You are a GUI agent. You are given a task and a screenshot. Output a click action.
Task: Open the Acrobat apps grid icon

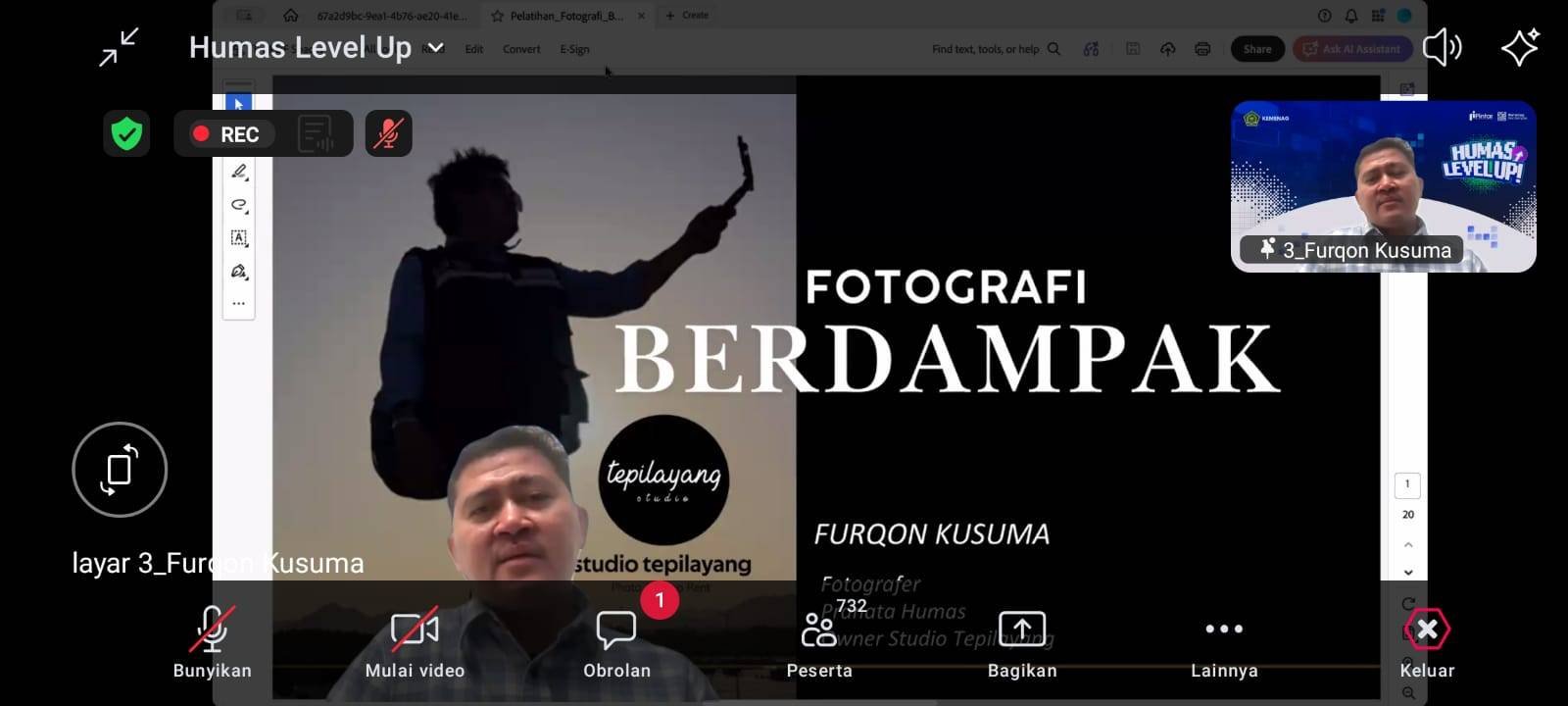(1378, 16)
